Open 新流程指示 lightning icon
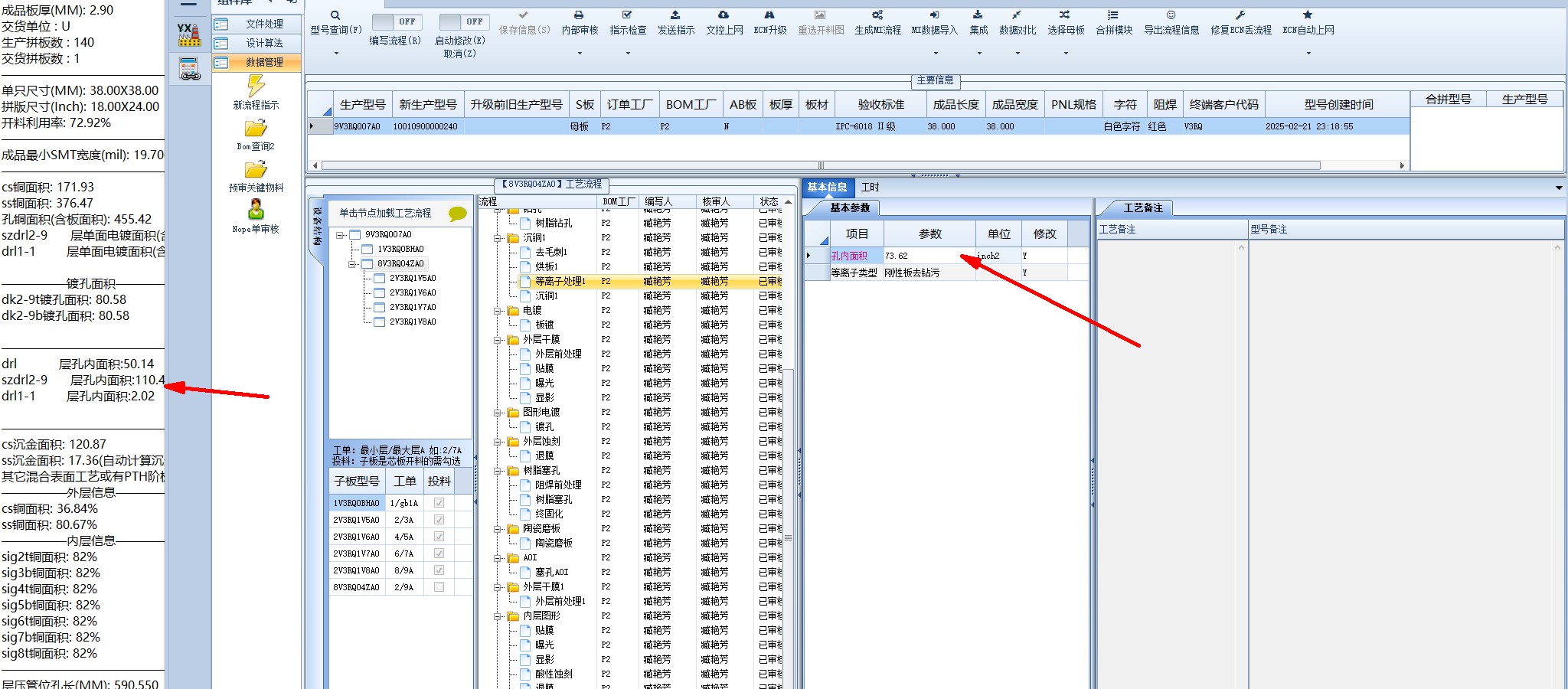This screenshot has width=1568, height=689. pyautogui.click(x=256, y=86)
